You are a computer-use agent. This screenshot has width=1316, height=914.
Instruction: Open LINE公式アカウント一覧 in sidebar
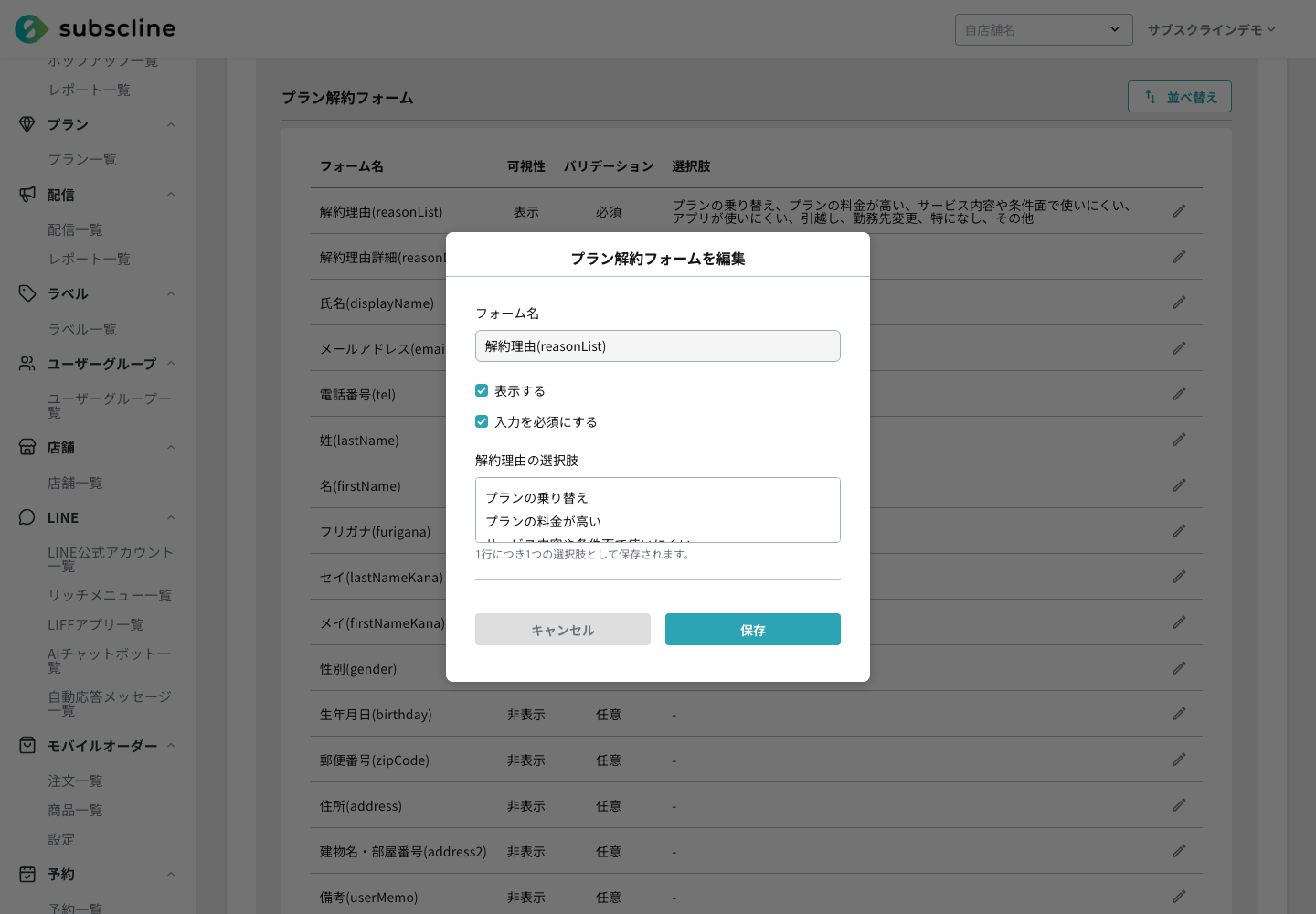111,559
